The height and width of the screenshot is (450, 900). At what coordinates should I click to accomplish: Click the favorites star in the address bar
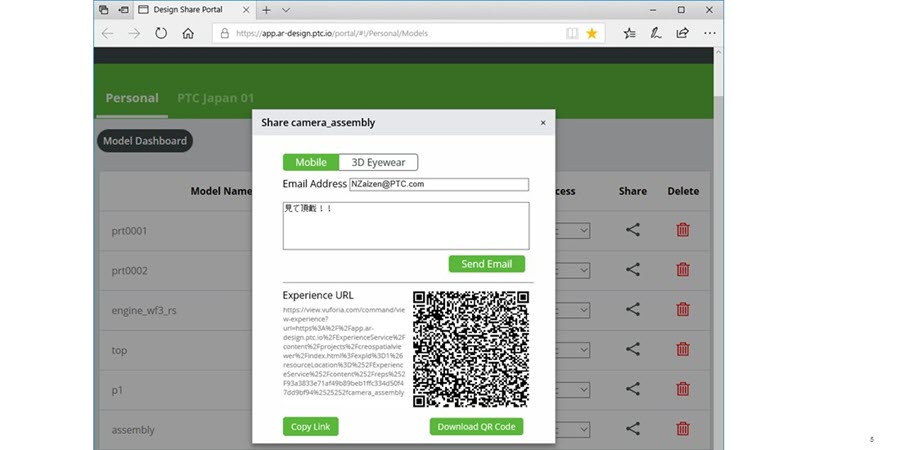click(592, 33)
